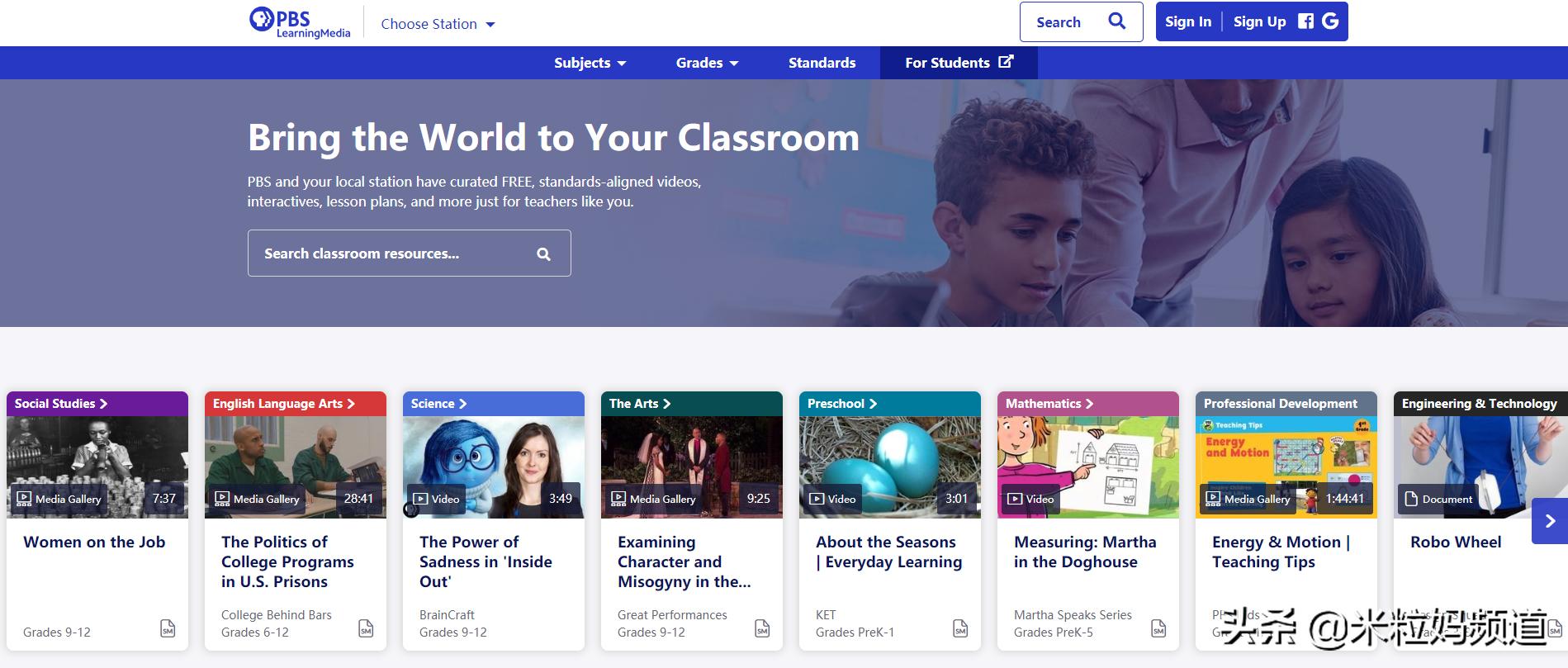The image size is (1568, 668).
Task: Click the support materials icon on College Programs card
Action: 366,628
